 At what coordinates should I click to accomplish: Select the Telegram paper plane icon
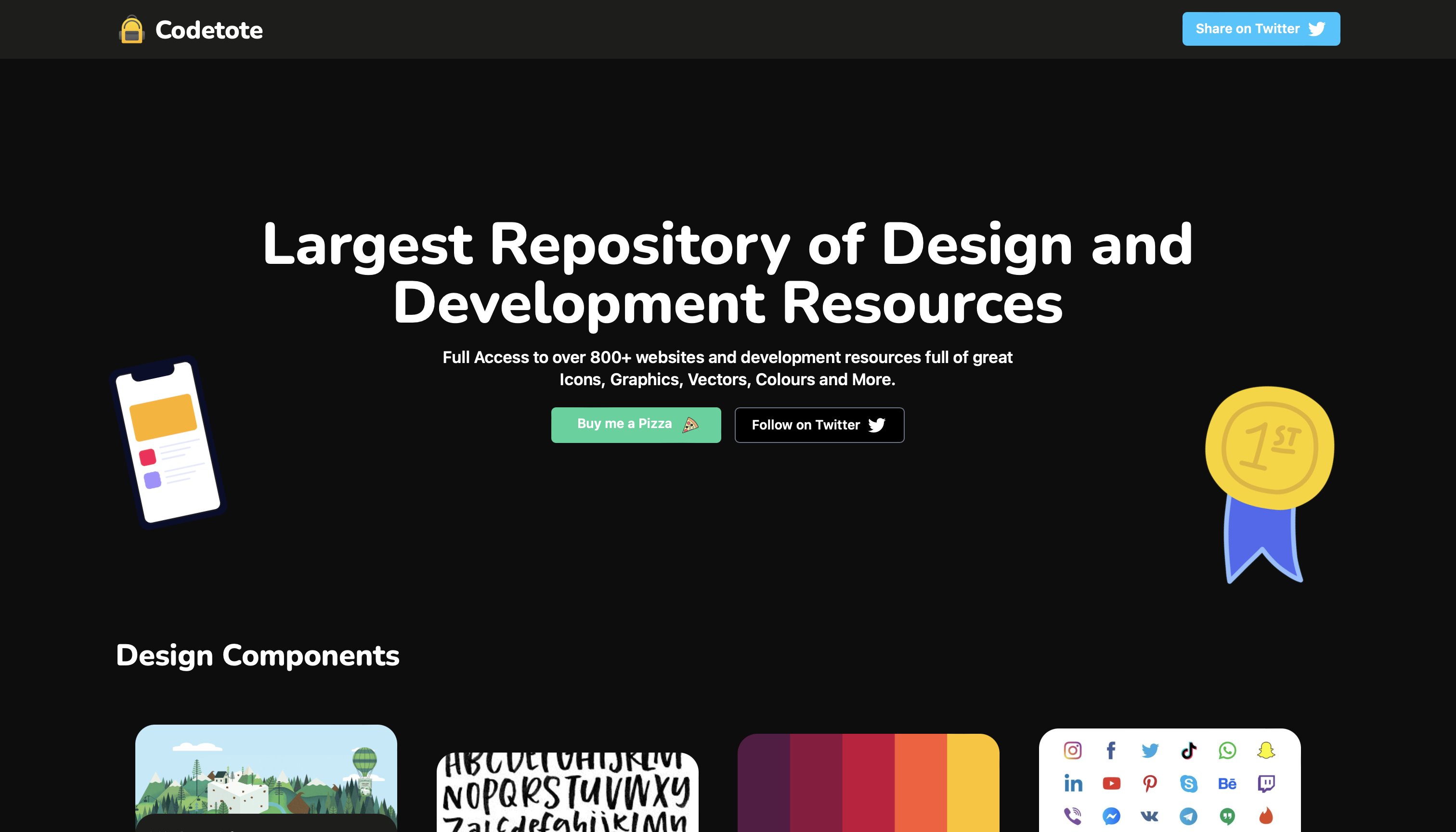pos(1189,816)
